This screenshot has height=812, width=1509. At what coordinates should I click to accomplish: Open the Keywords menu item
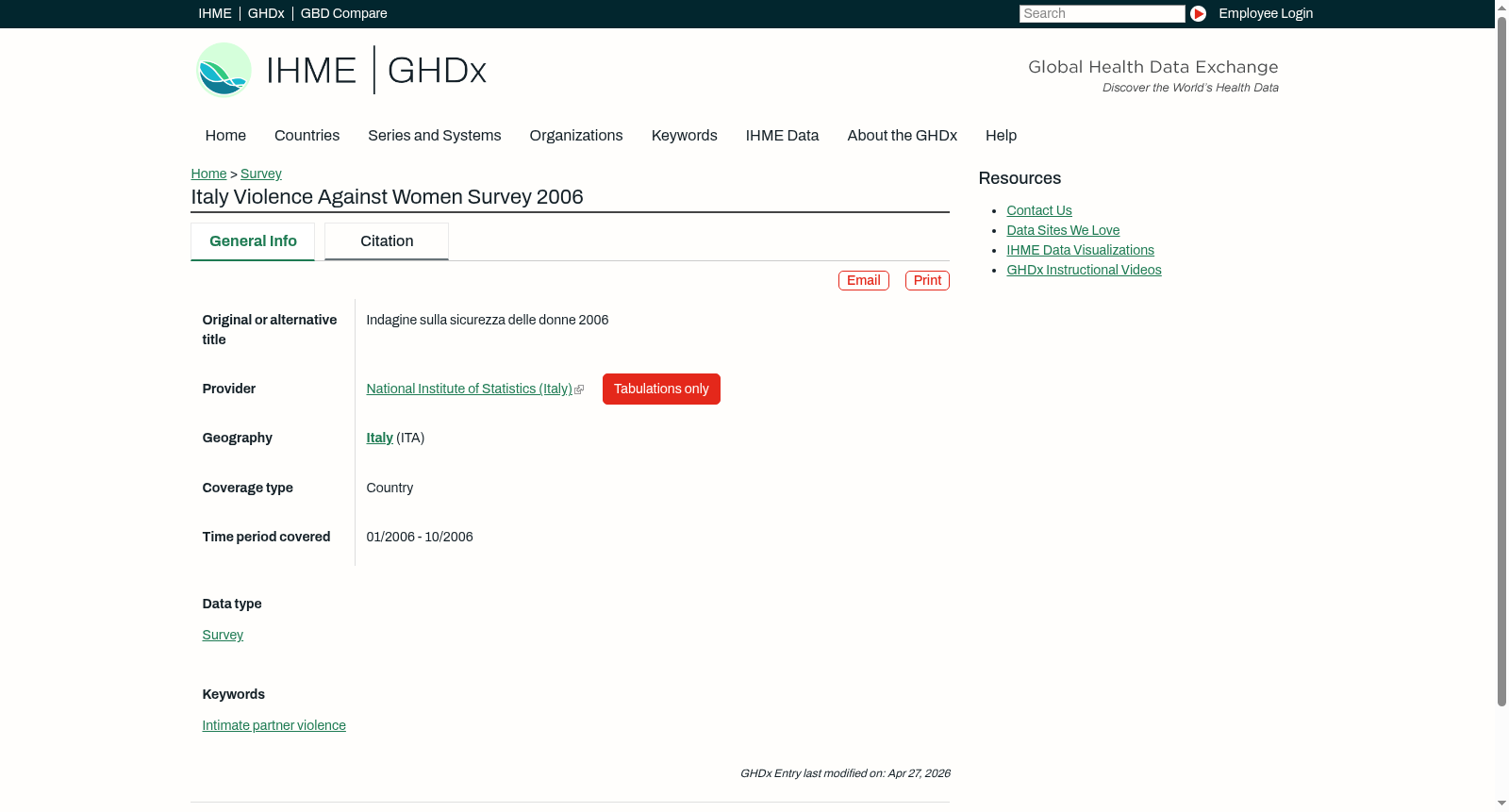(685, 136)
